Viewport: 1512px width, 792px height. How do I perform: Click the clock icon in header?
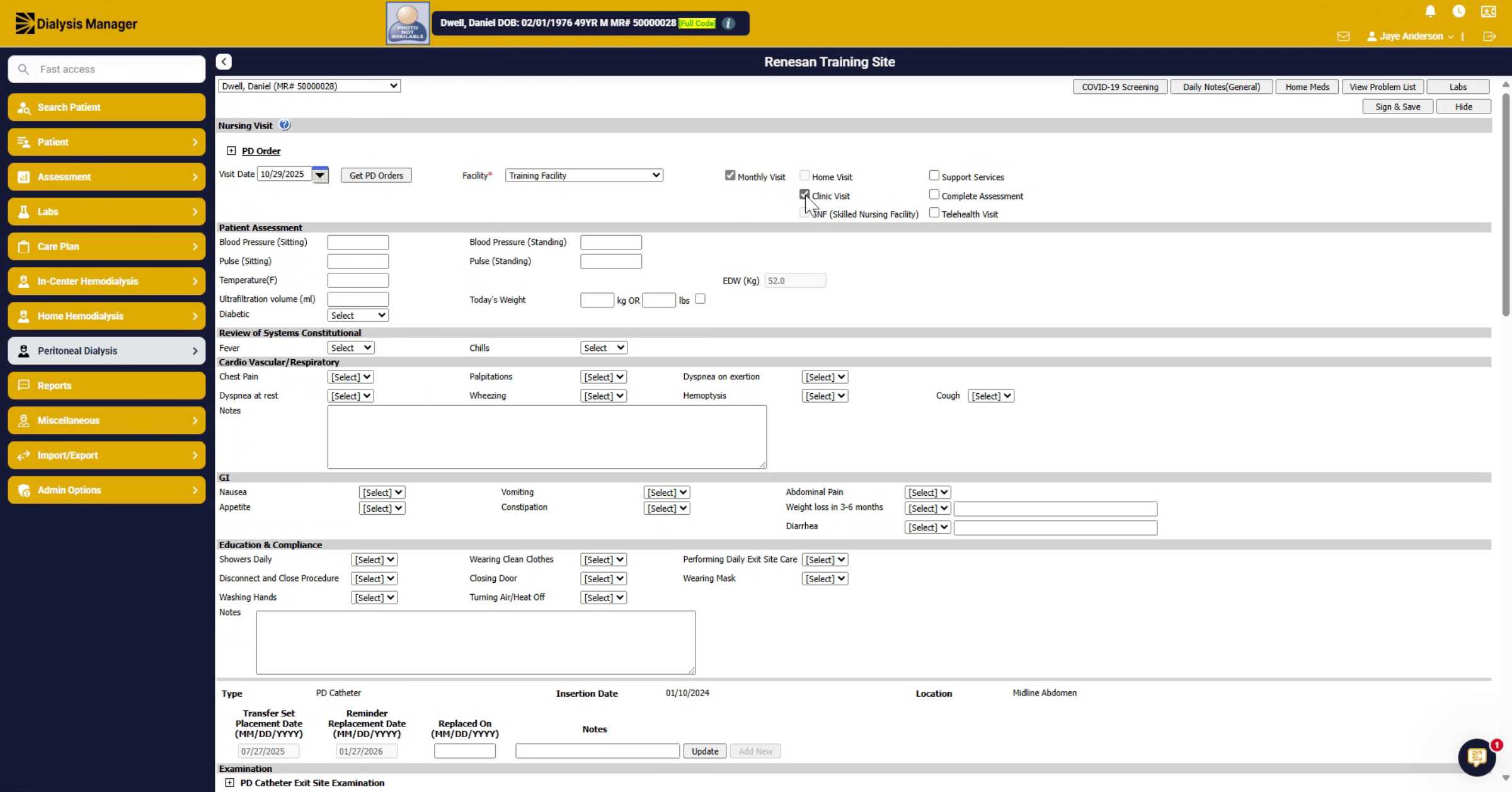[1458, 11]
